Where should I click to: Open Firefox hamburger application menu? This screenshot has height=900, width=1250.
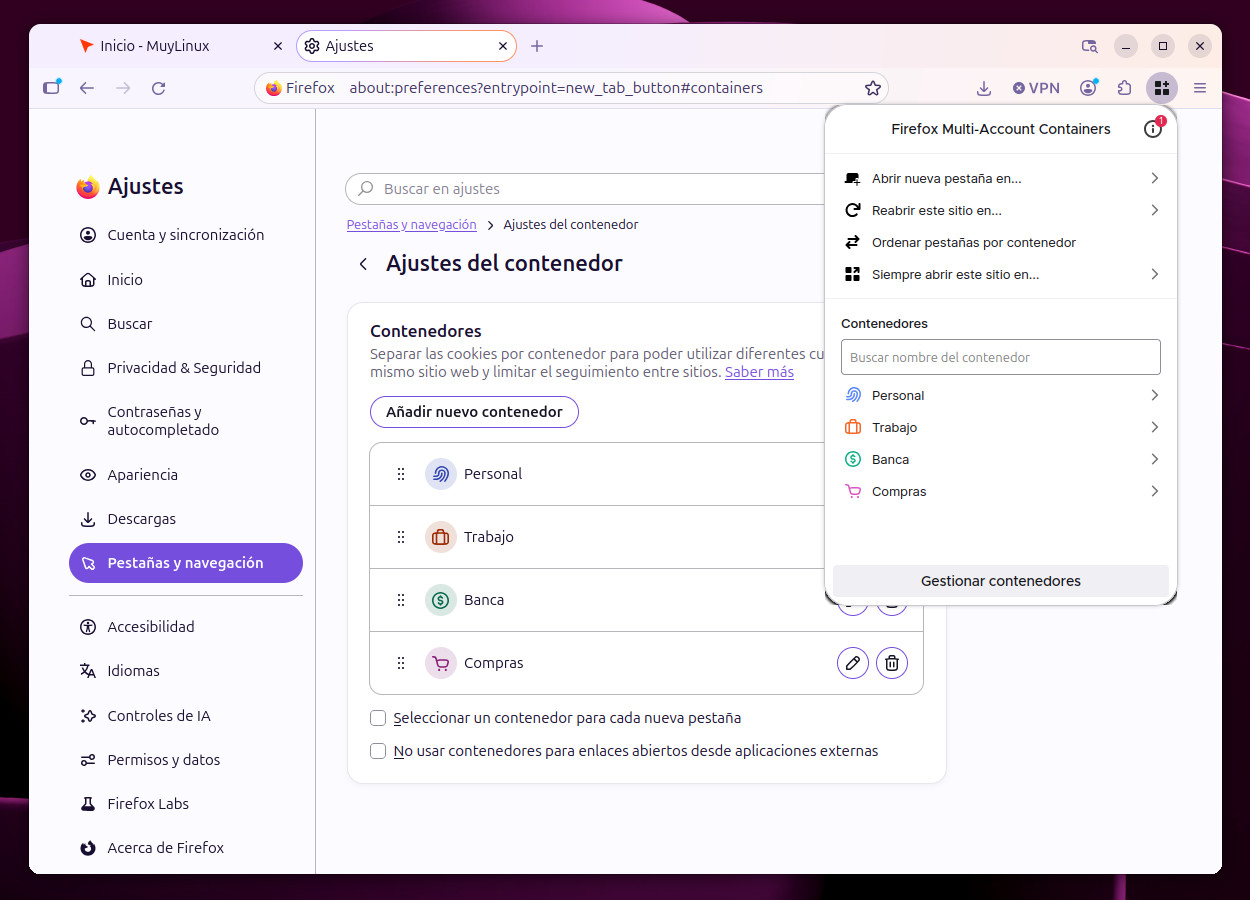[1200, 88]
